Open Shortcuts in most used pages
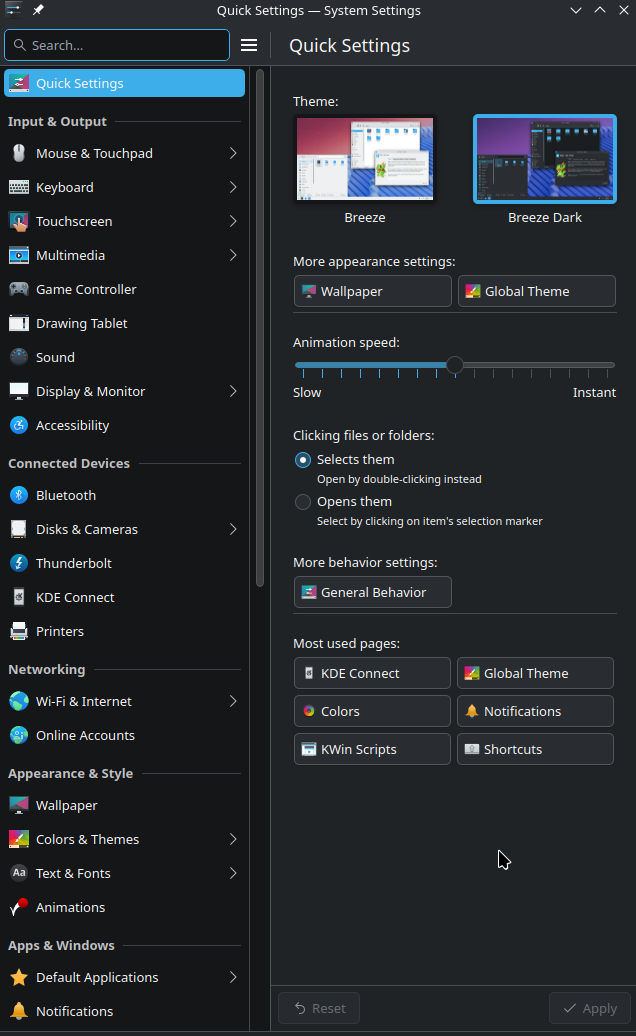Image resolution: width=636 pixels, height=1036 pixels. 535,749
